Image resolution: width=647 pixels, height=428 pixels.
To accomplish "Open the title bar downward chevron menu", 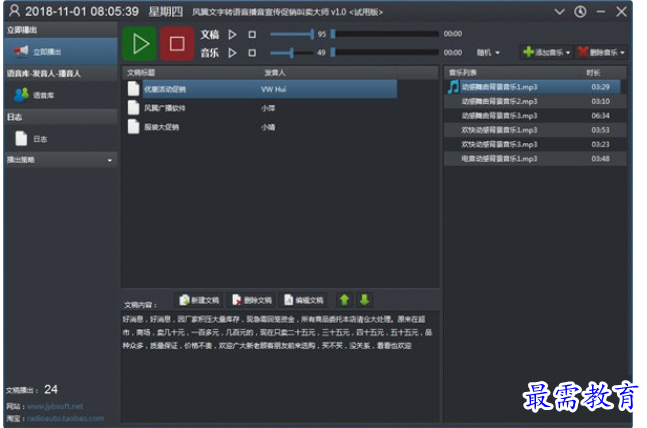I will [559, 11].
